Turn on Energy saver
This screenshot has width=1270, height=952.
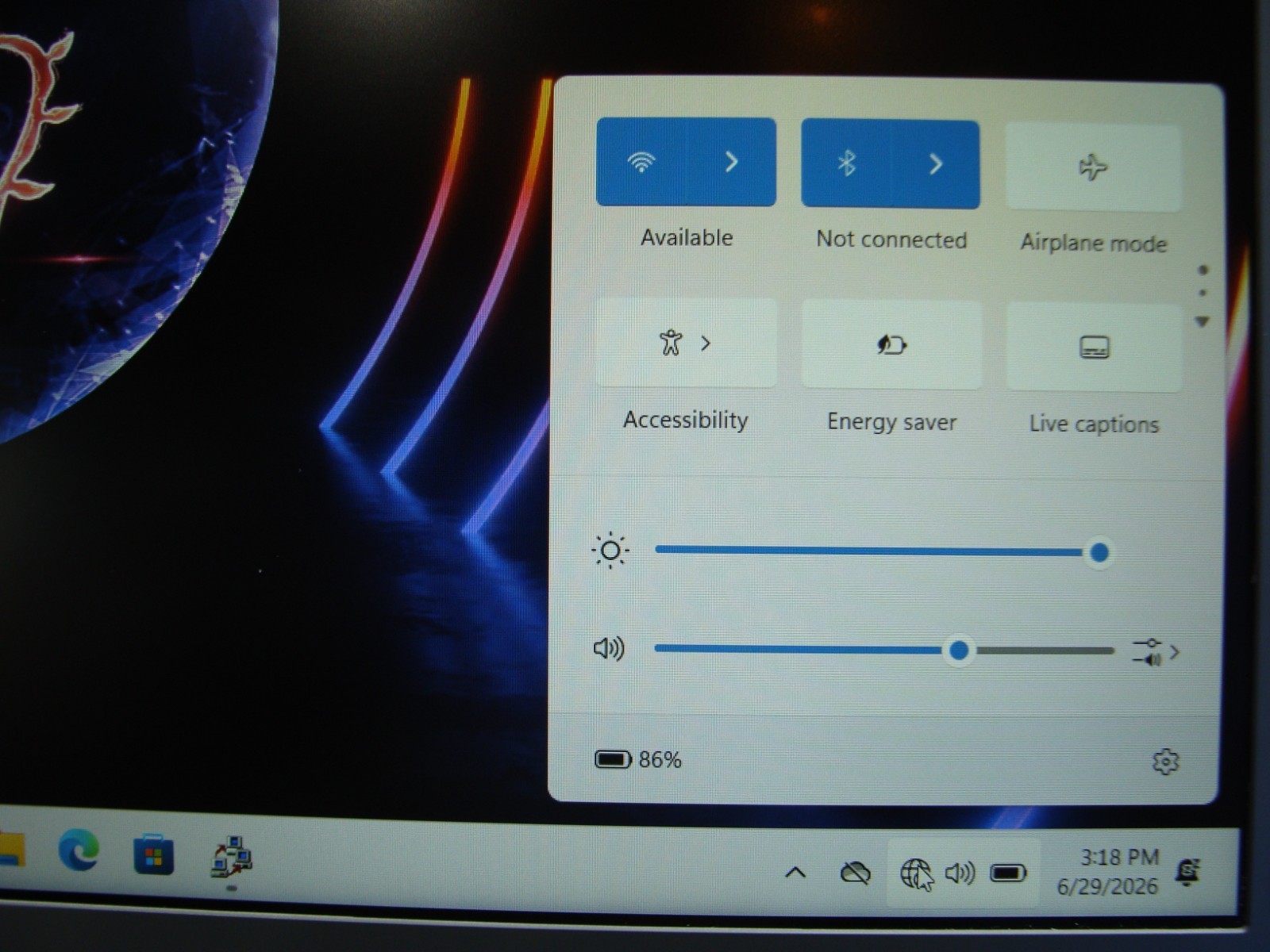(x=891, y=345)
